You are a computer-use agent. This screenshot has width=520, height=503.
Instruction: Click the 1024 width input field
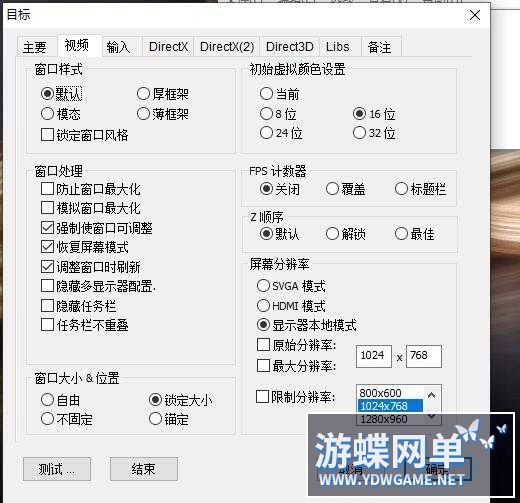374,356
